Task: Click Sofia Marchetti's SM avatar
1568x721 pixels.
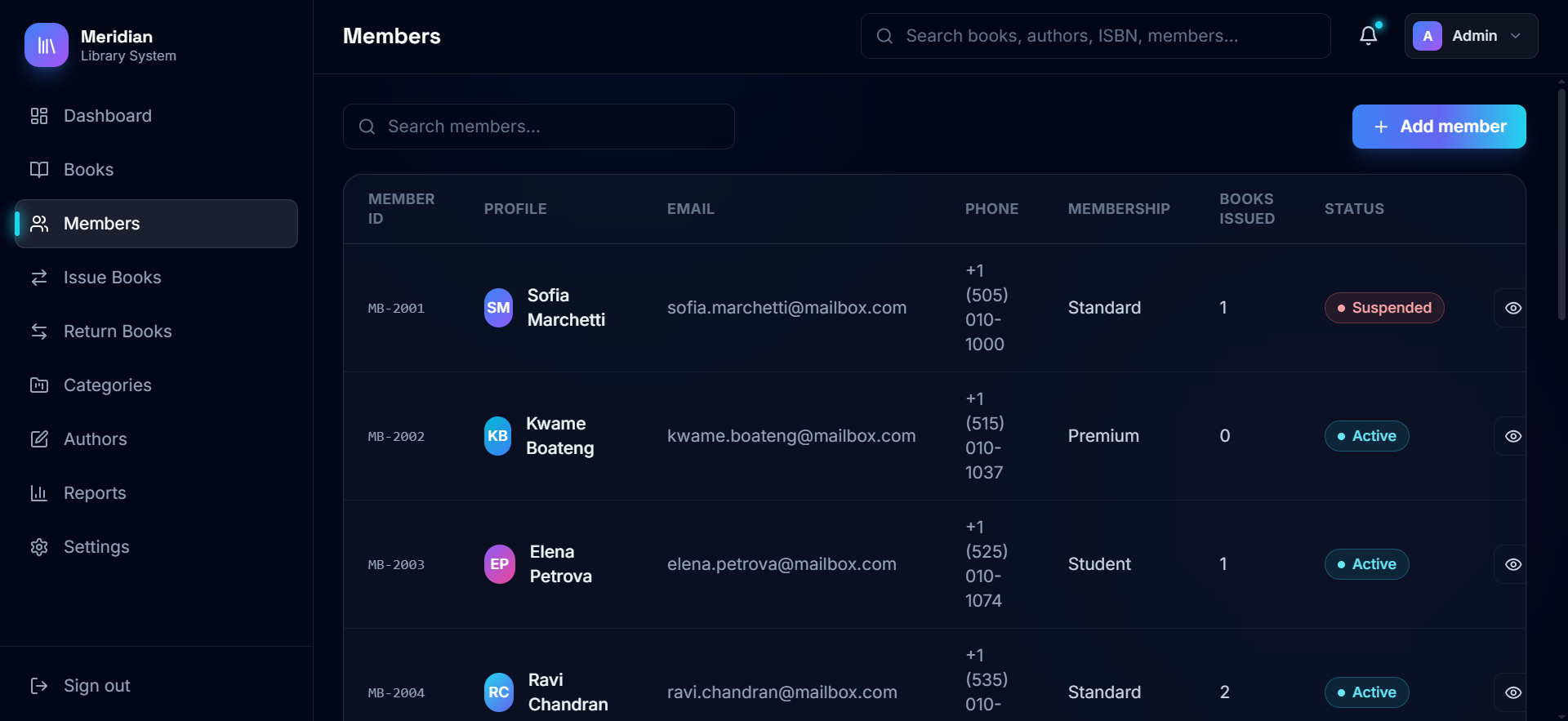Action: pyautogui.click(x=499, y=308)
